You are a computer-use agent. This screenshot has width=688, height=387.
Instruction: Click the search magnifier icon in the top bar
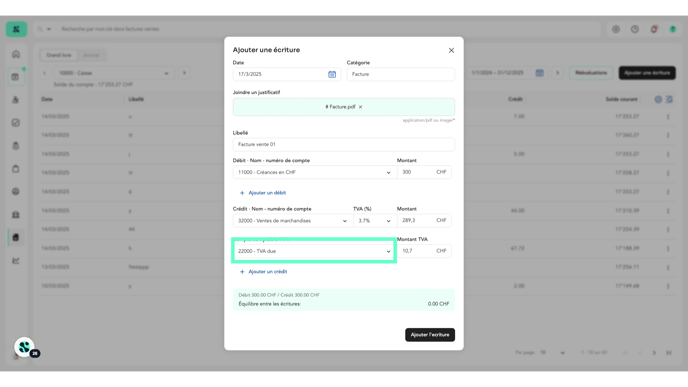click(x=40, y=29)
